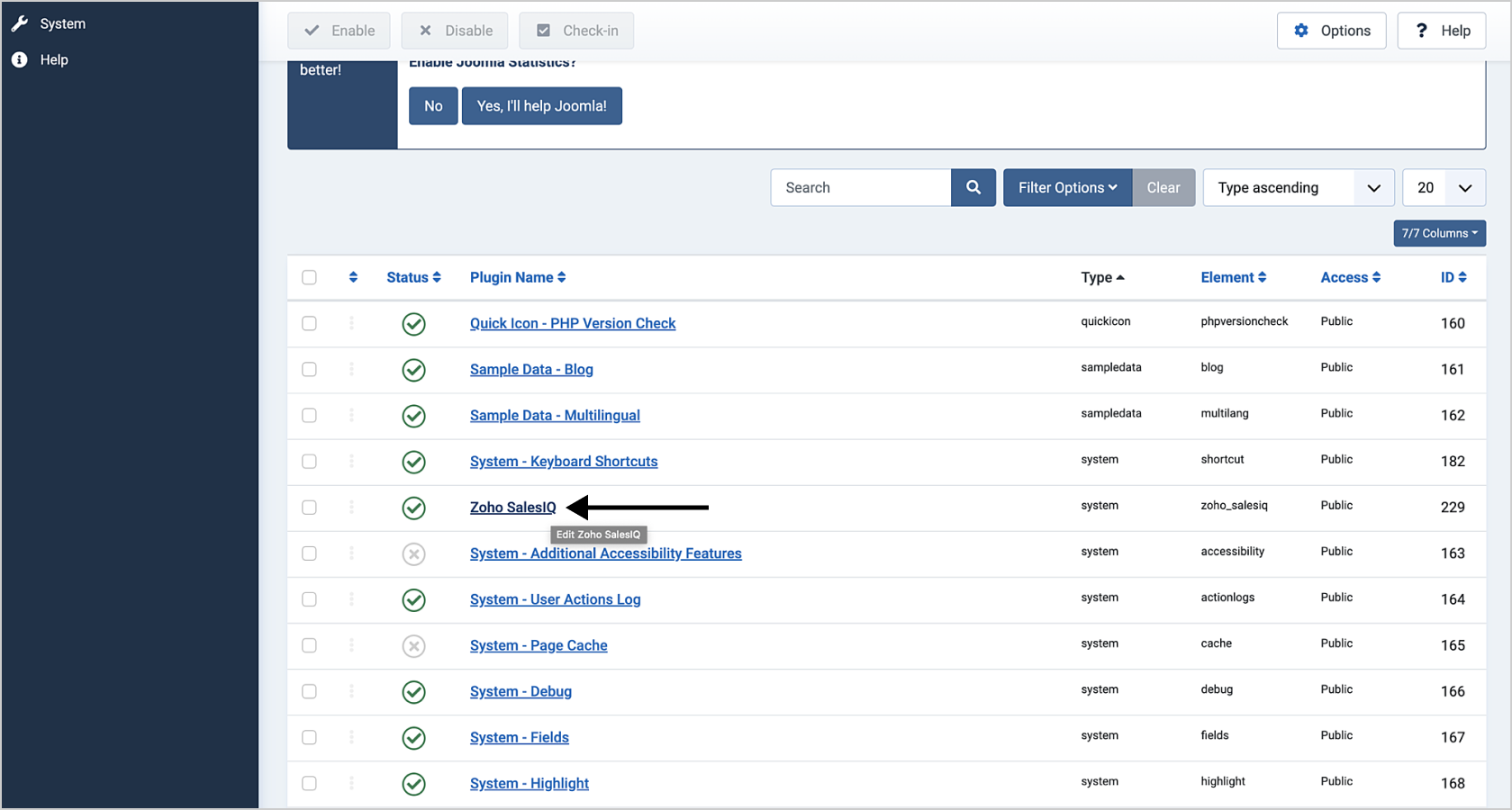This screenshot has height=810, width=1512.
Task: Open the System menu in sidebar
Action: (x=62, y=23)
